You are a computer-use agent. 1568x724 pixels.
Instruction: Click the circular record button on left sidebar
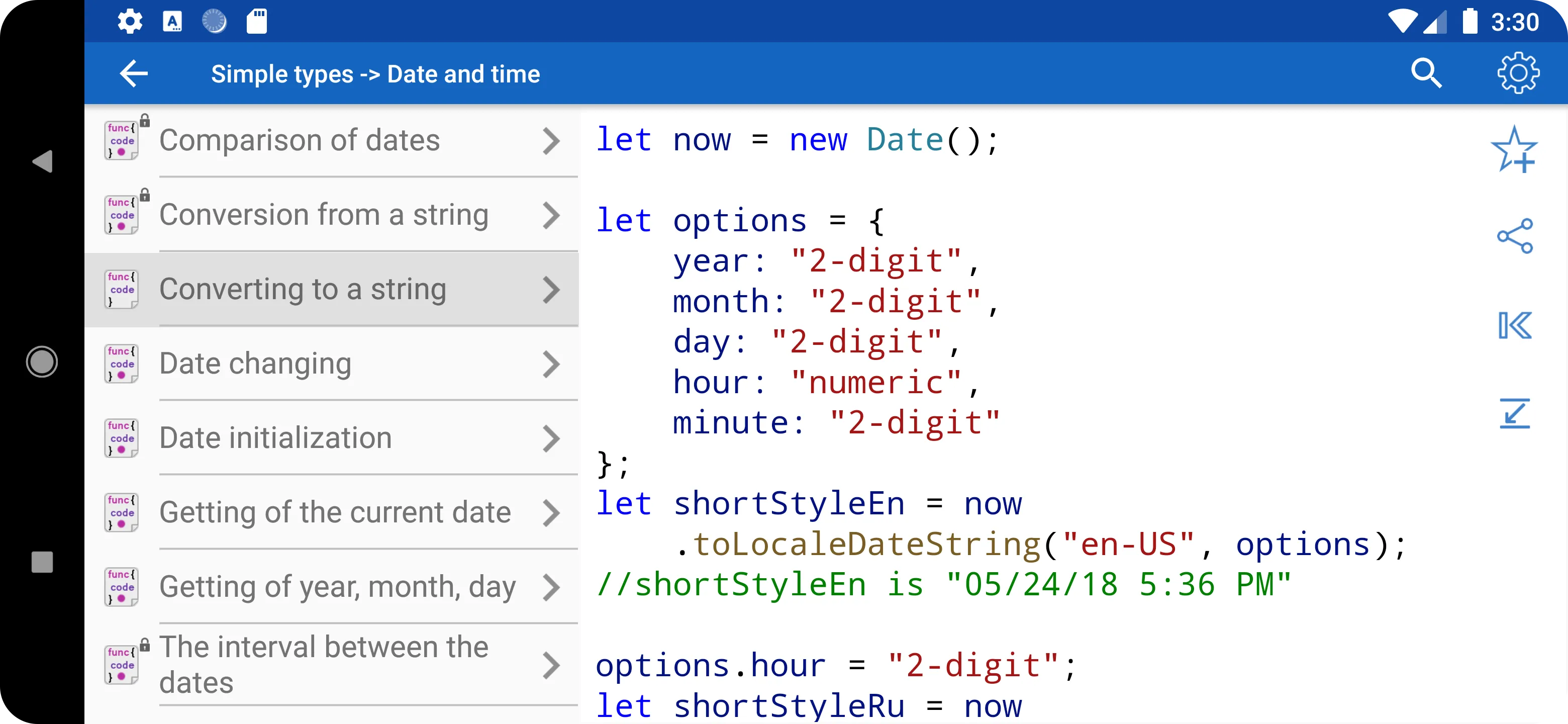(42, 362)
